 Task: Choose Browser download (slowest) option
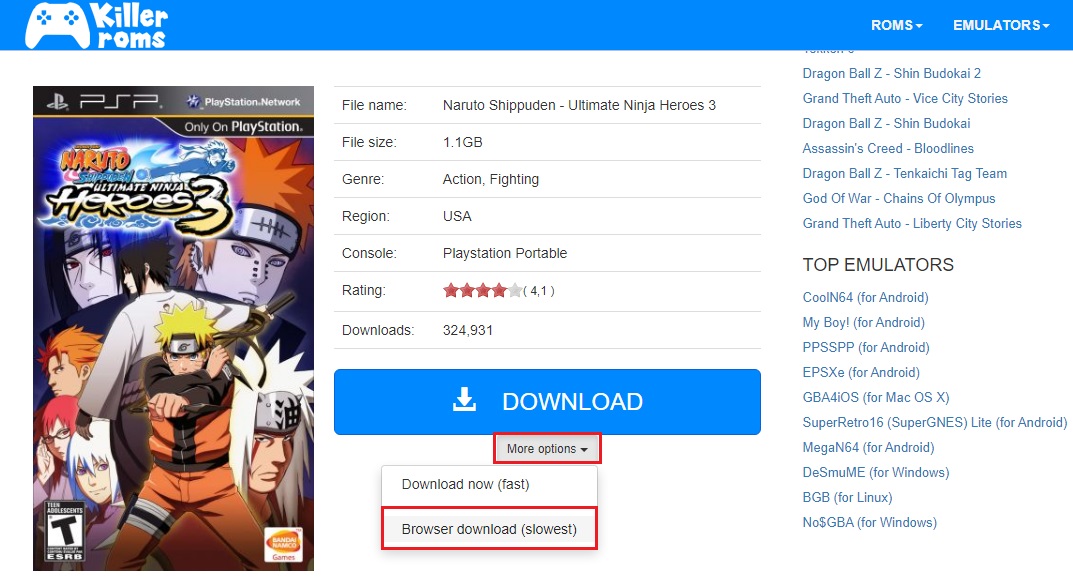point(489,529)
